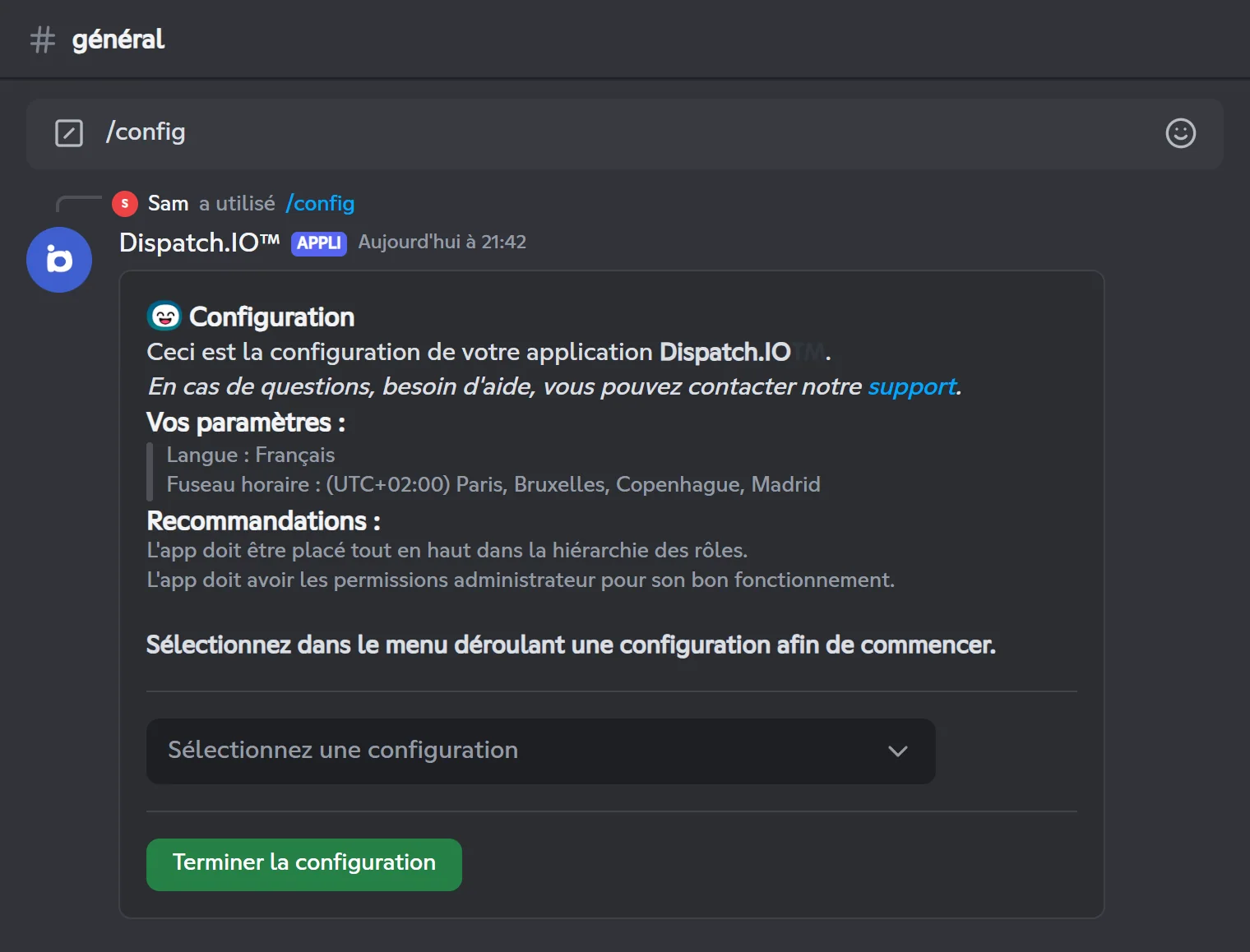Click the APPLI badge next to Dispatch.IO
Image resolution: width=1250 pixels, height=952 pixels.
coord(319,243)
